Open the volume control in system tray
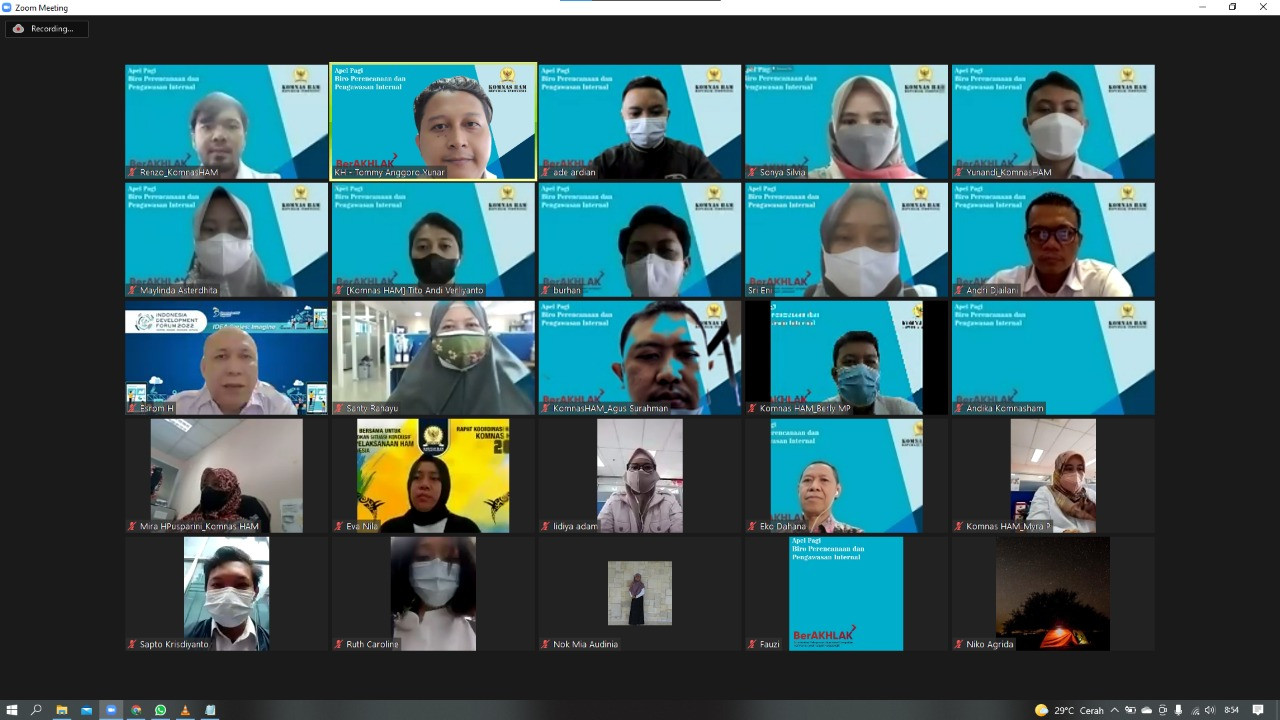This screenshot has height=720, width=1280. [x=1210, y=710]
